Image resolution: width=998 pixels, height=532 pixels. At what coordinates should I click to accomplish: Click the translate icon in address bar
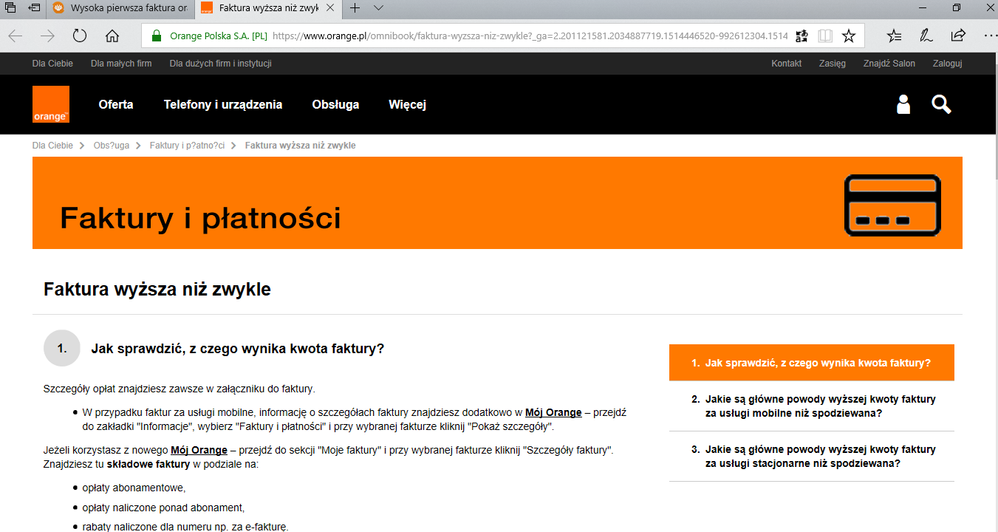click(x=802, y=36)
